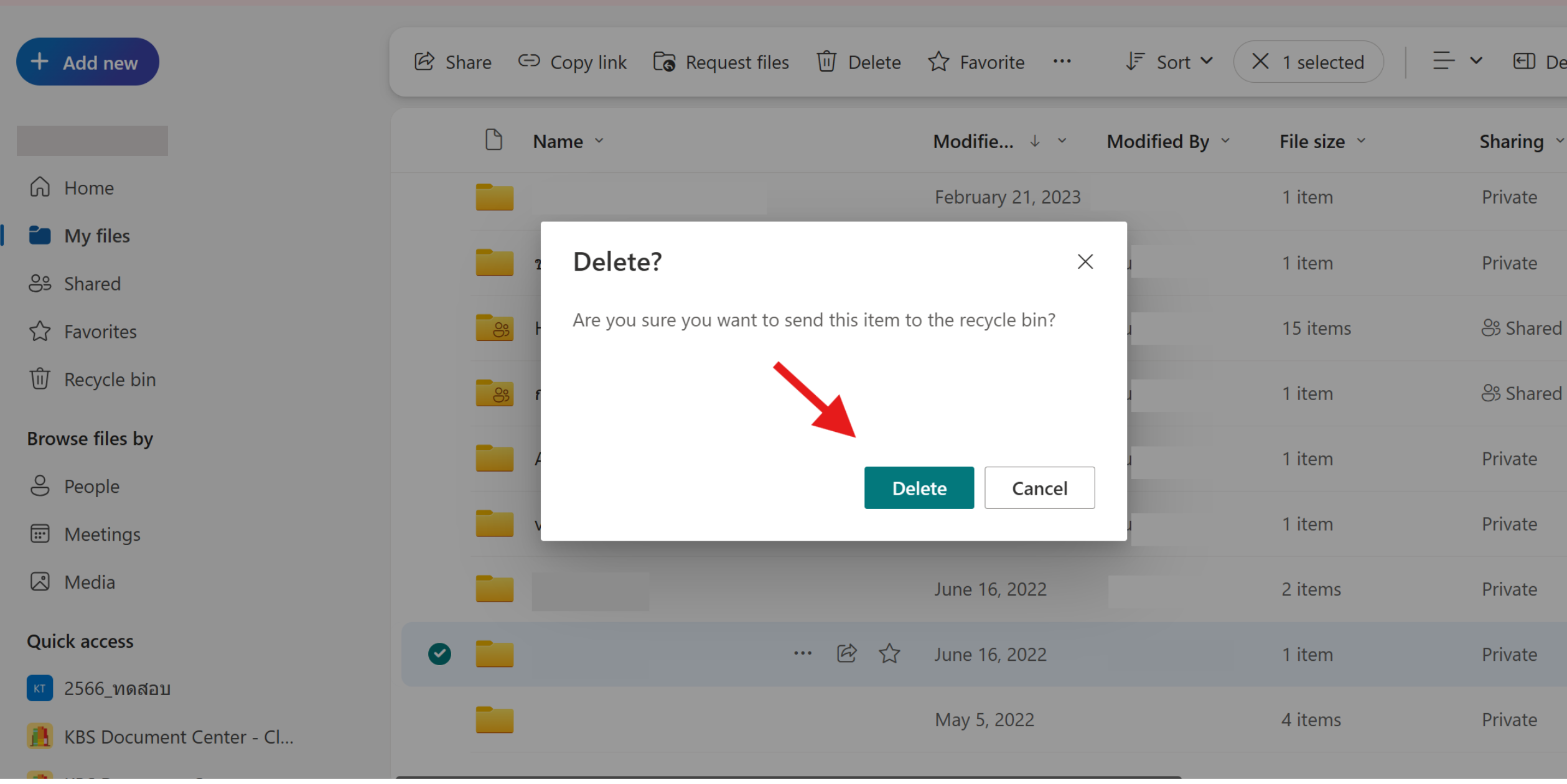Click the trash Delete icon in the toolbar

pyautogui.click(x=826, y=62)
